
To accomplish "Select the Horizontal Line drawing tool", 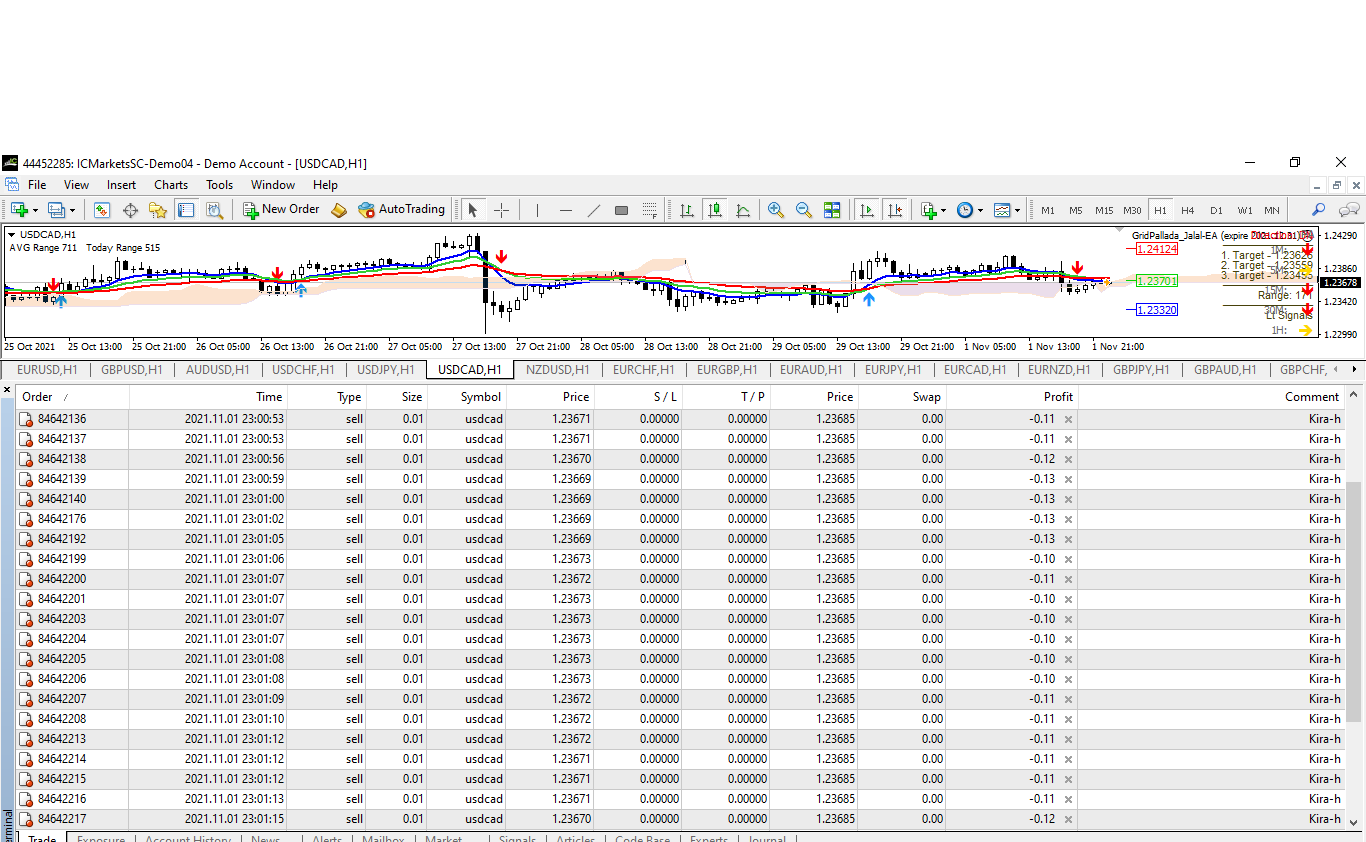I will (x=565, y=210).
